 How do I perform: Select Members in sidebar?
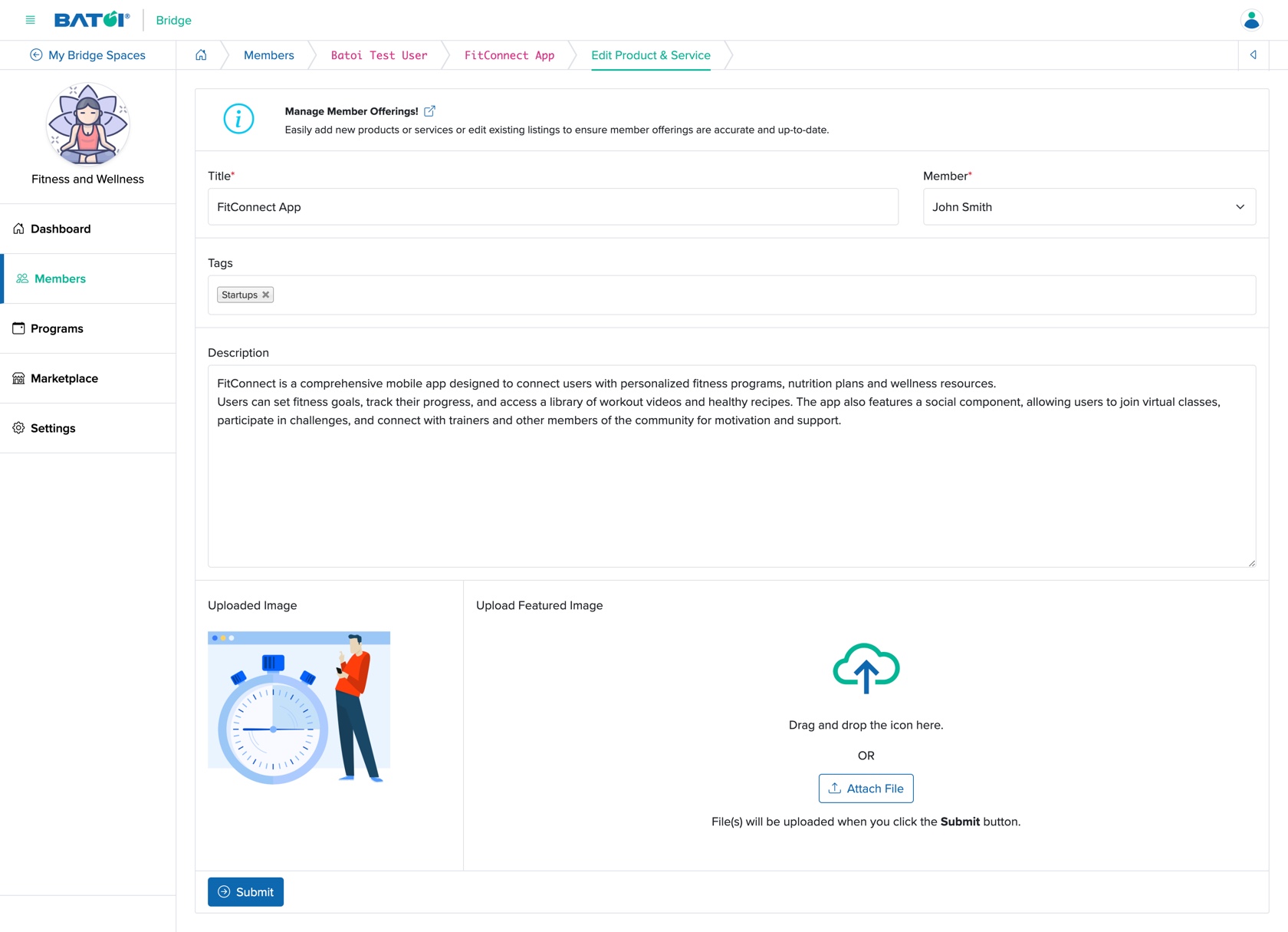[88, 278]
